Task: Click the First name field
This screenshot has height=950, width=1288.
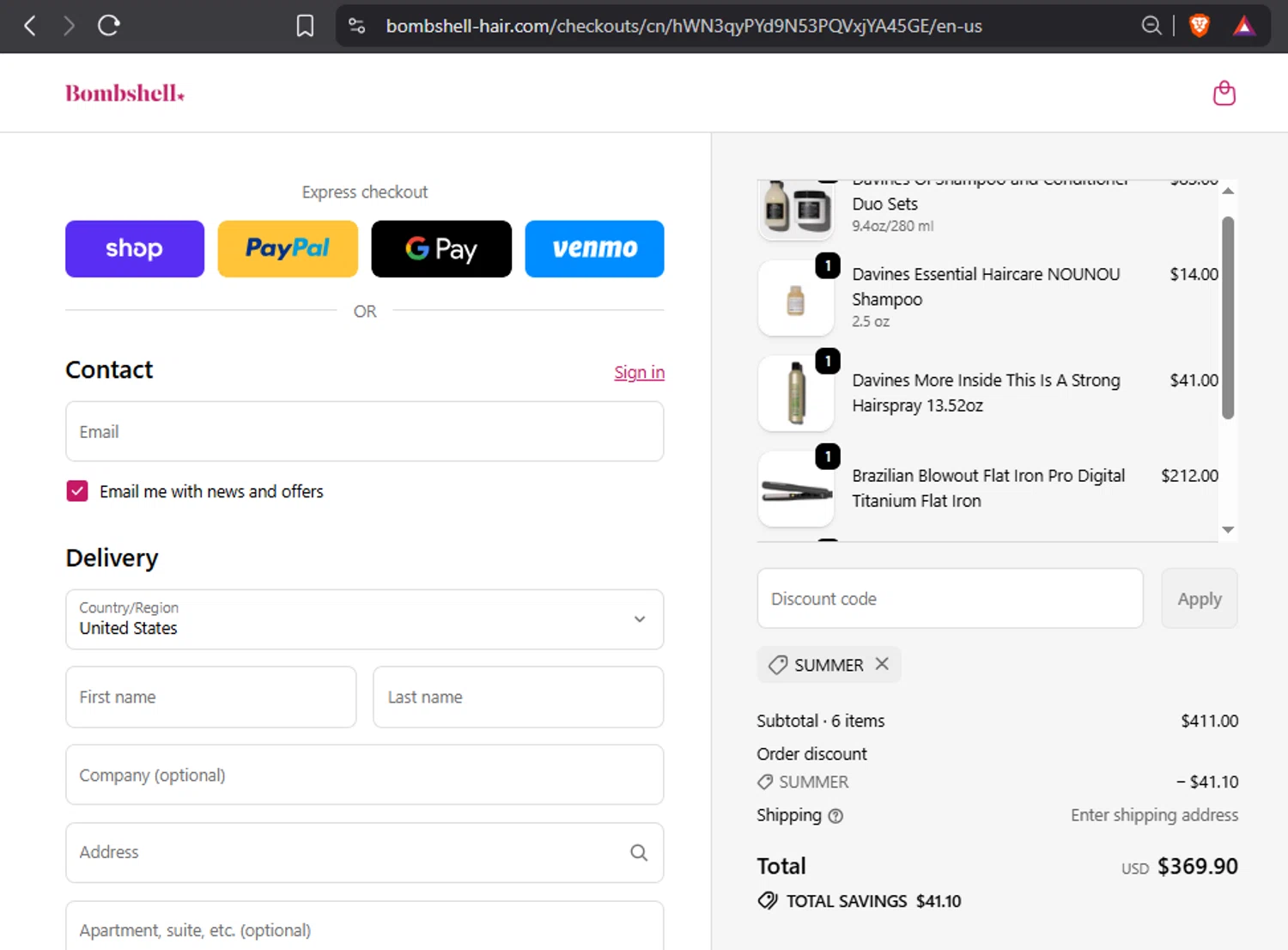Action: tap(211, 697)
